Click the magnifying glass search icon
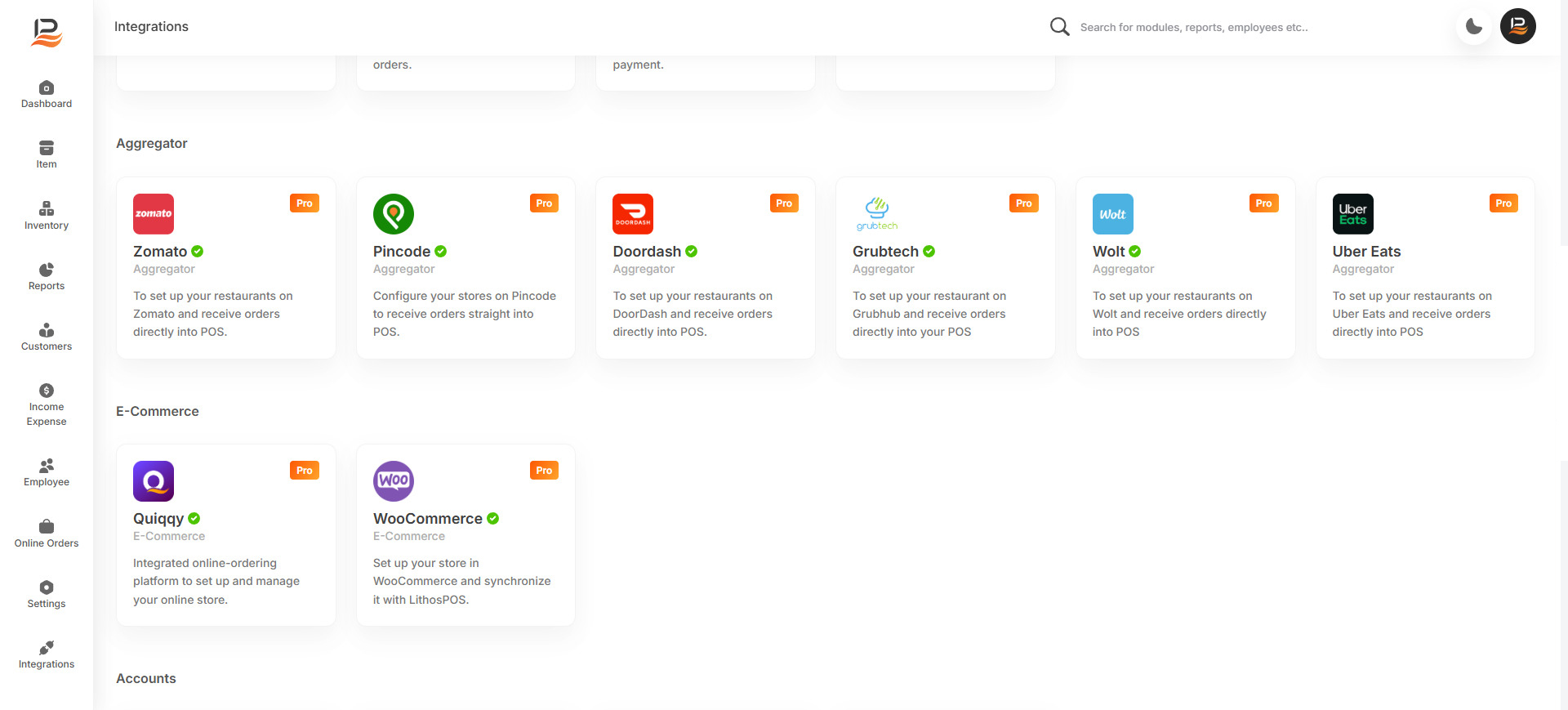This screenshot has width=1568, height=710. pyautogui.click(x=1059, y=27)
